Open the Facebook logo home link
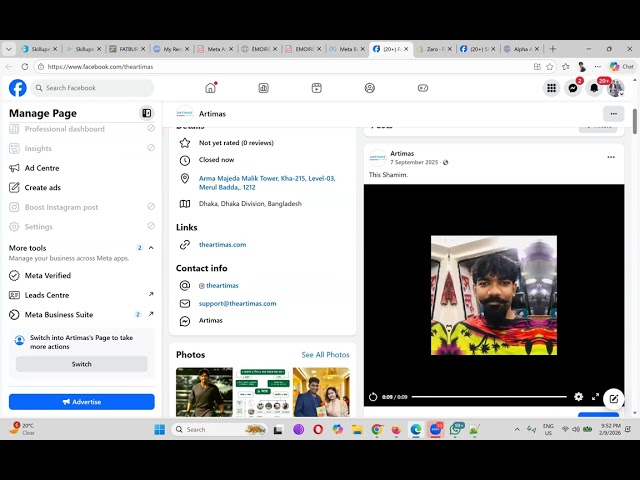Image resolution: width=640 pixels, height=480 pixels. pyautogui.click(x=18, y=88)
